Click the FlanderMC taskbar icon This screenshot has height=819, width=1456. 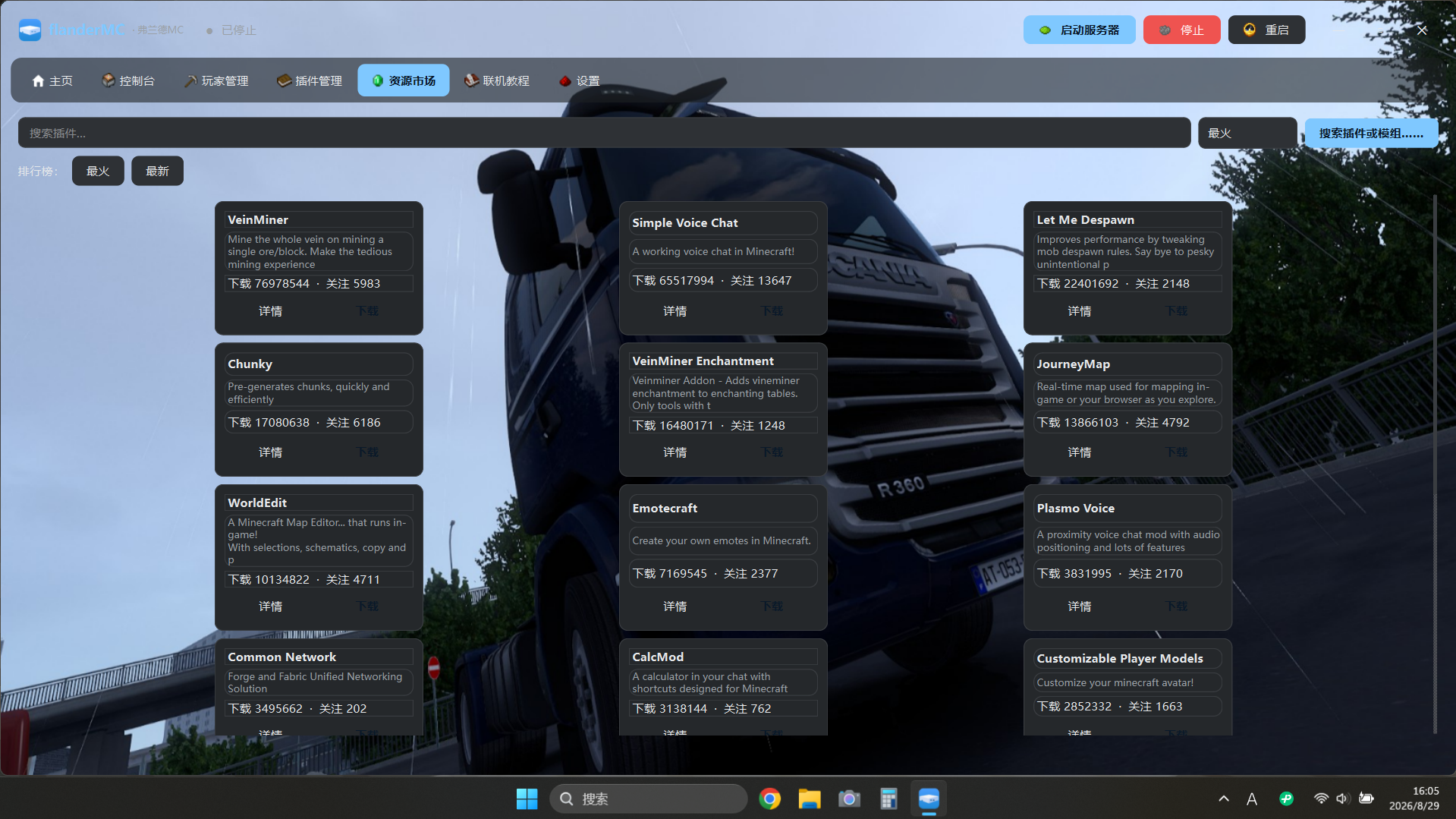929,799
